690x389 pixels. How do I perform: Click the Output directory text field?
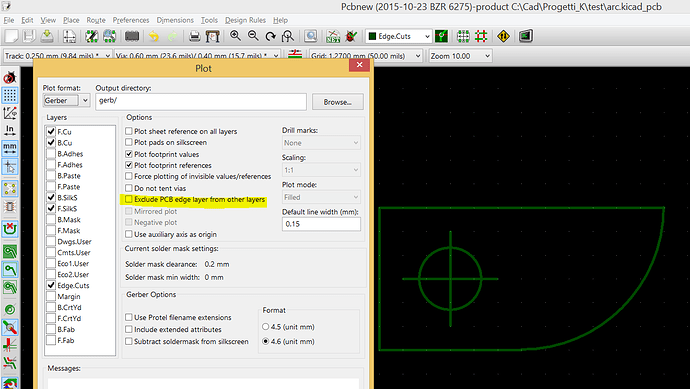(x=201, y=102)
